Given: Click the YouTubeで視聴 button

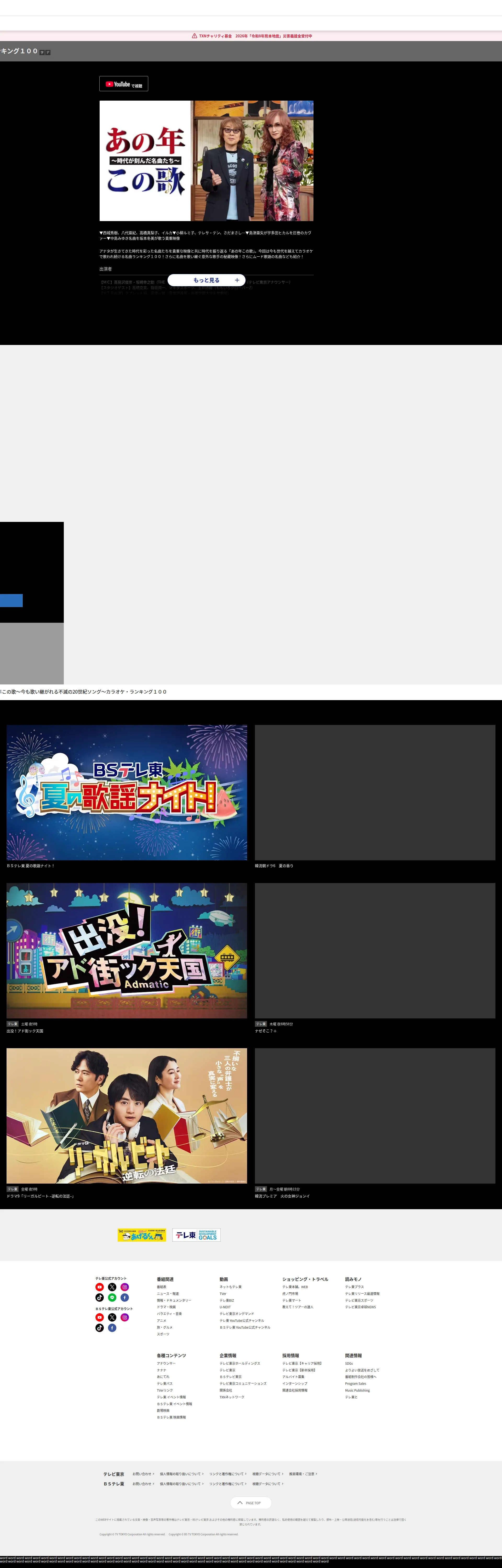Looking at the screenshot, I should click(124, 84).
